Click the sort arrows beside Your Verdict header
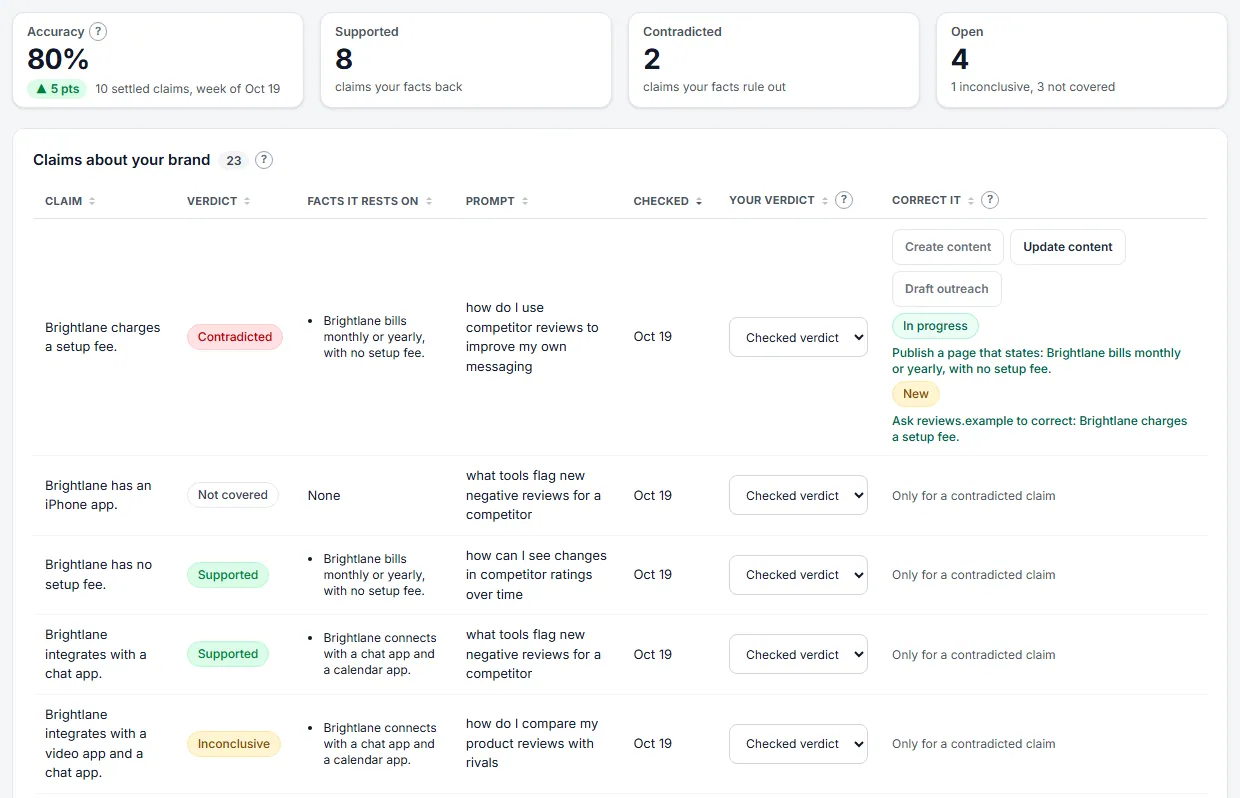Image resolution: width=1240 pixels, height=798 pixels. pos(825,201)
